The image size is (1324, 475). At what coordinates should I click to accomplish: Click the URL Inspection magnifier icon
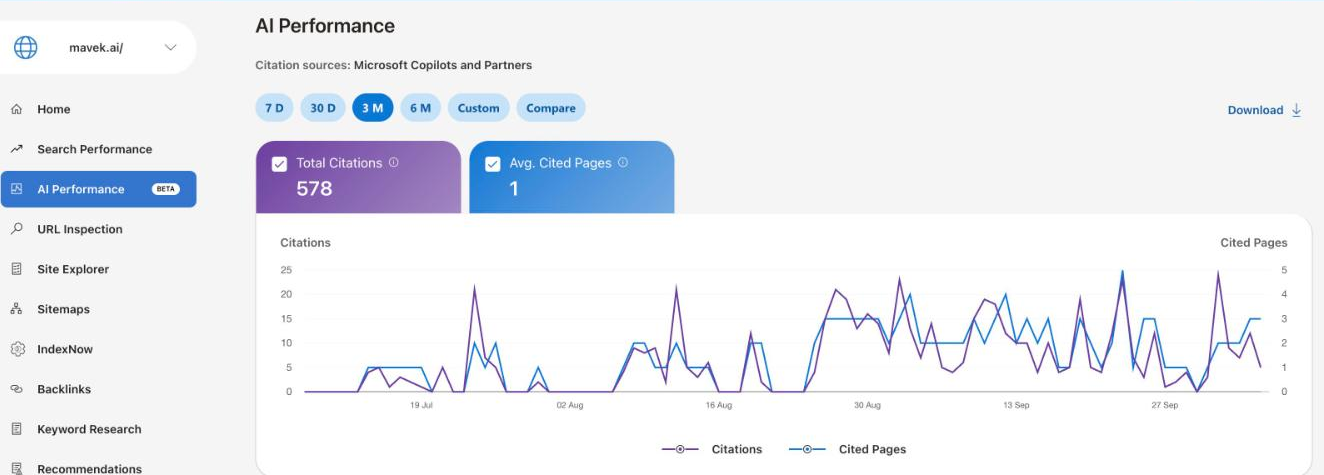point(16,229)
